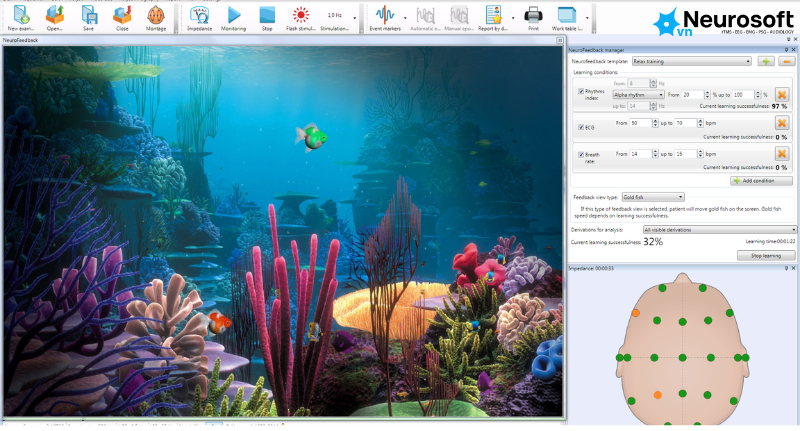Click the Rhythms 97 % successfulness value
Screen dimensions: 800x431
[x=779, y=106]
